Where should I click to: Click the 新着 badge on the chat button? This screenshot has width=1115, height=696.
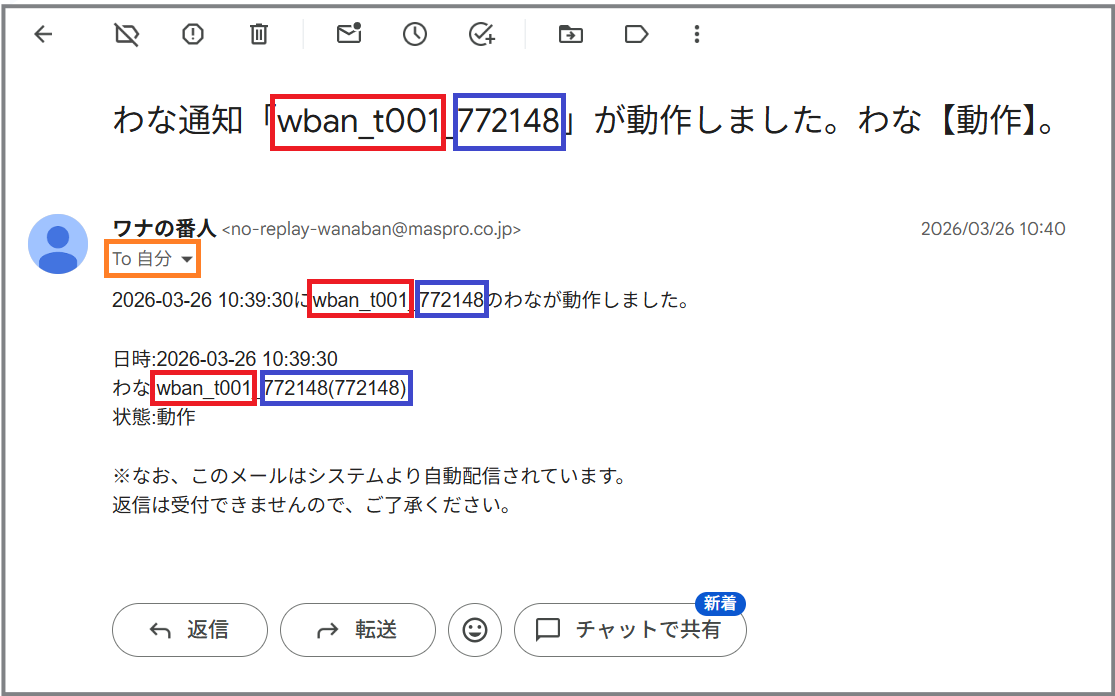[x=719, y=604]
